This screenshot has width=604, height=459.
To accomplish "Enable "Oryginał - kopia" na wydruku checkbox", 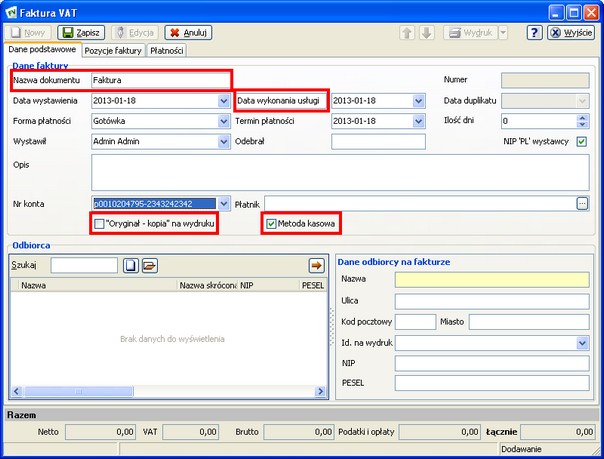I will (x=98, y=225).
